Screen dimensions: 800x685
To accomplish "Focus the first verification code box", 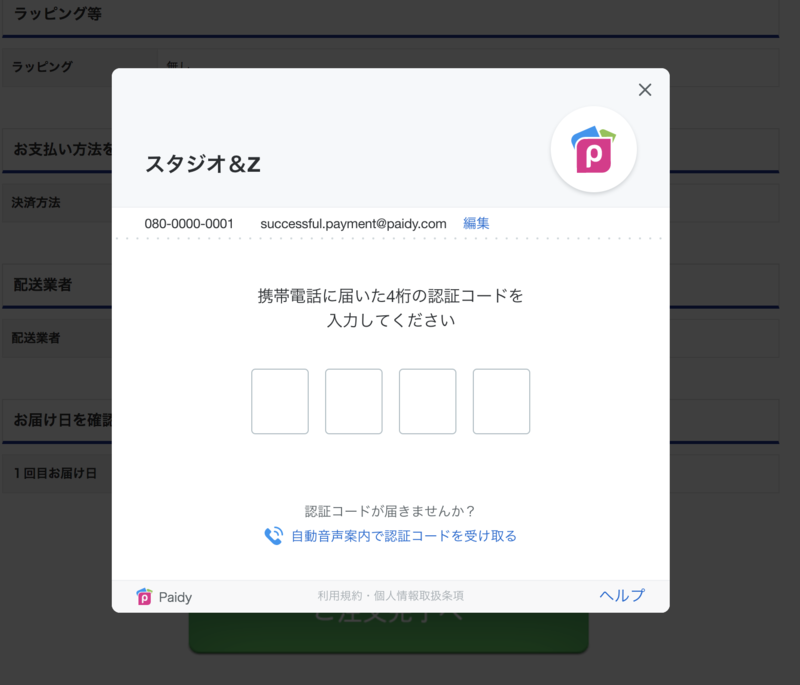I will click(x=280, y=401).
